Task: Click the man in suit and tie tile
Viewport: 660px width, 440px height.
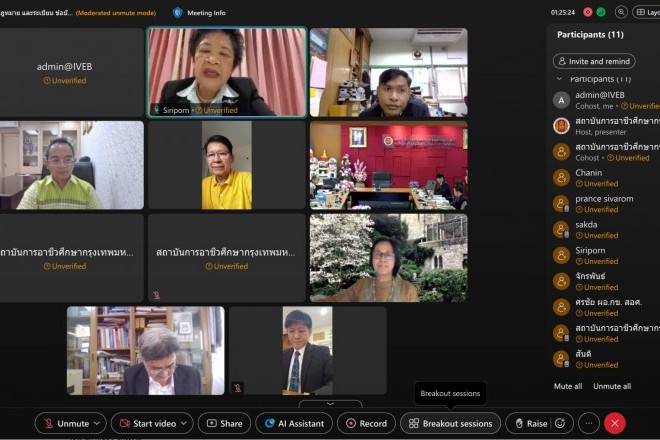Action: (308, 350)
